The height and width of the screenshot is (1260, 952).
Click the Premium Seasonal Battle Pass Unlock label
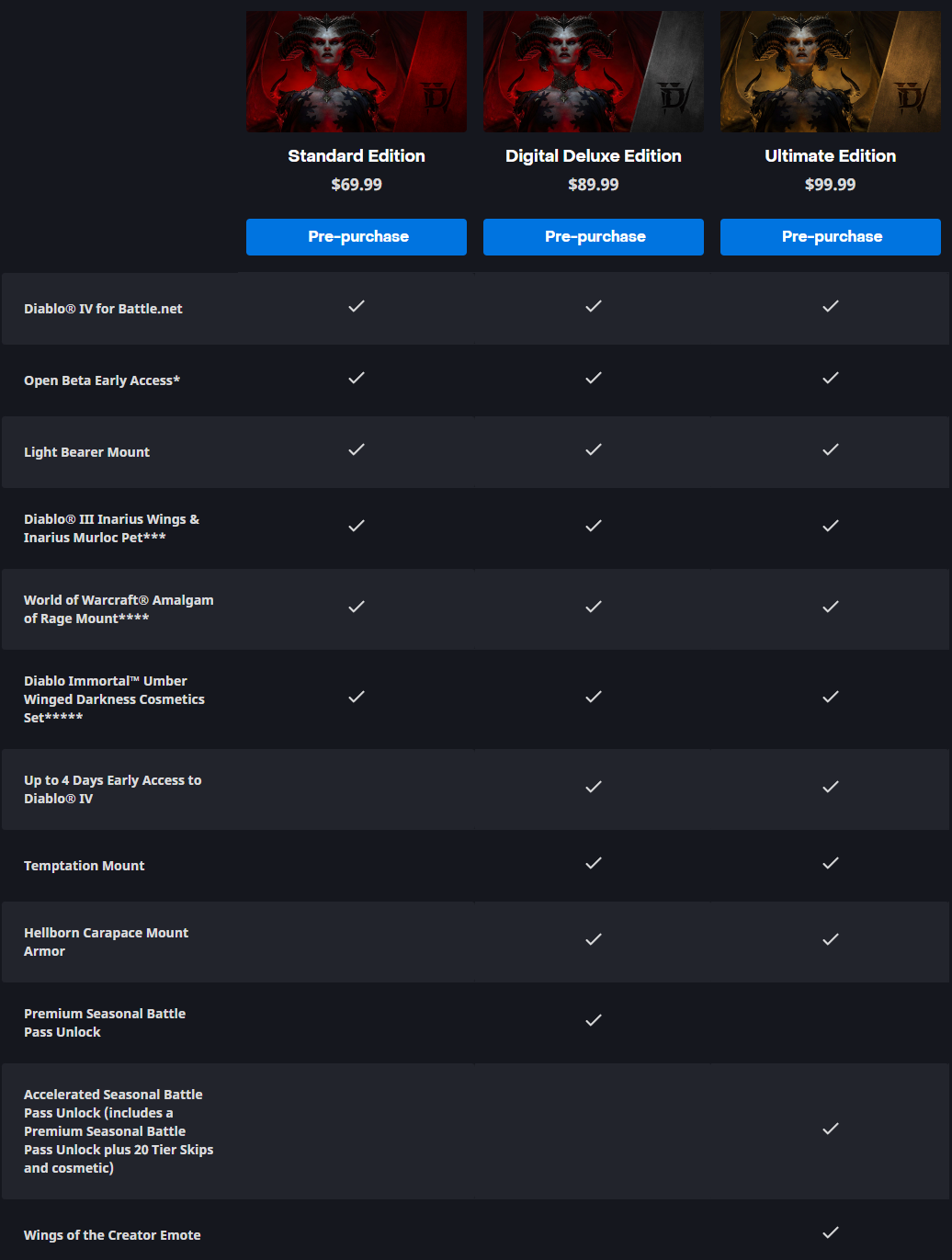click(x=105, y=1023)
